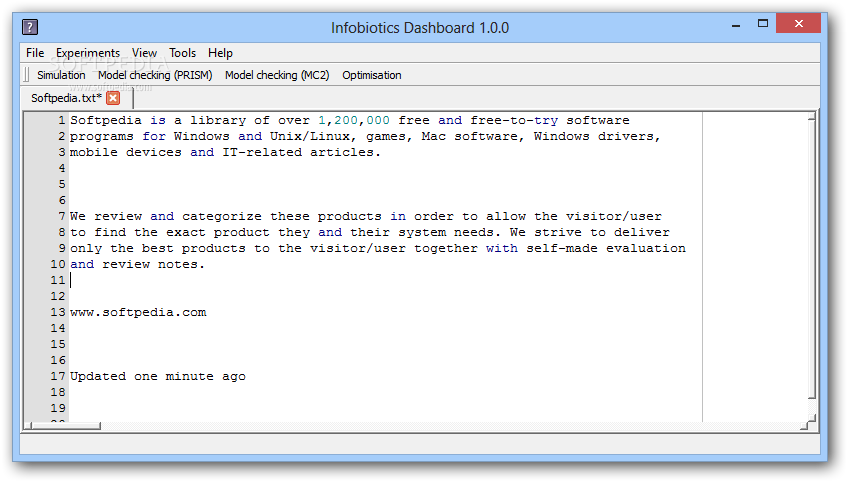Image resolution: width=848 pixels, height=482 pixels.
Task: Launch Simulation from the toolbar
Action: [61, 75]
